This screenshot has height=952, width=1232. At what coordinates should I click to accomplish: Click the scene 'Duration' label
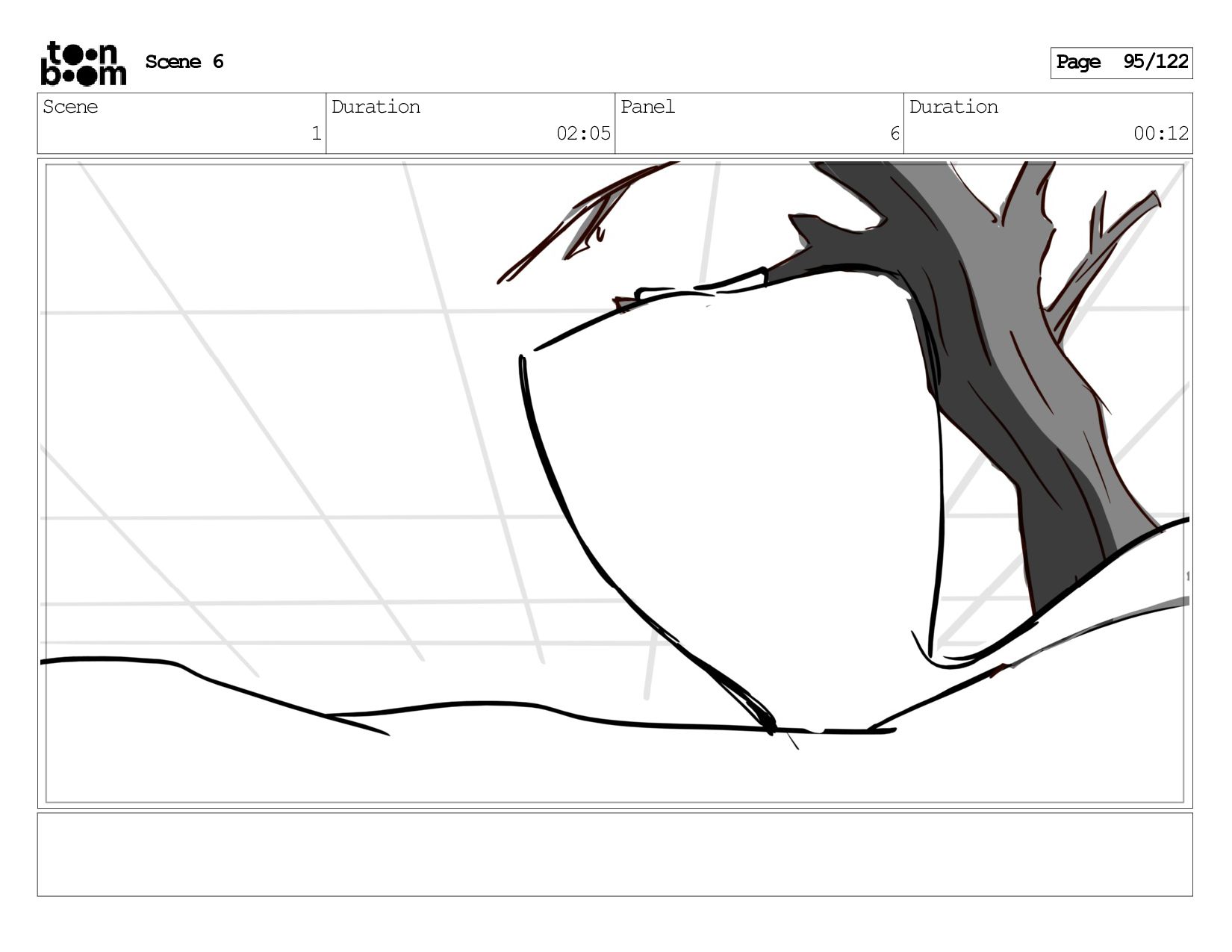click(x=376, y=107)
